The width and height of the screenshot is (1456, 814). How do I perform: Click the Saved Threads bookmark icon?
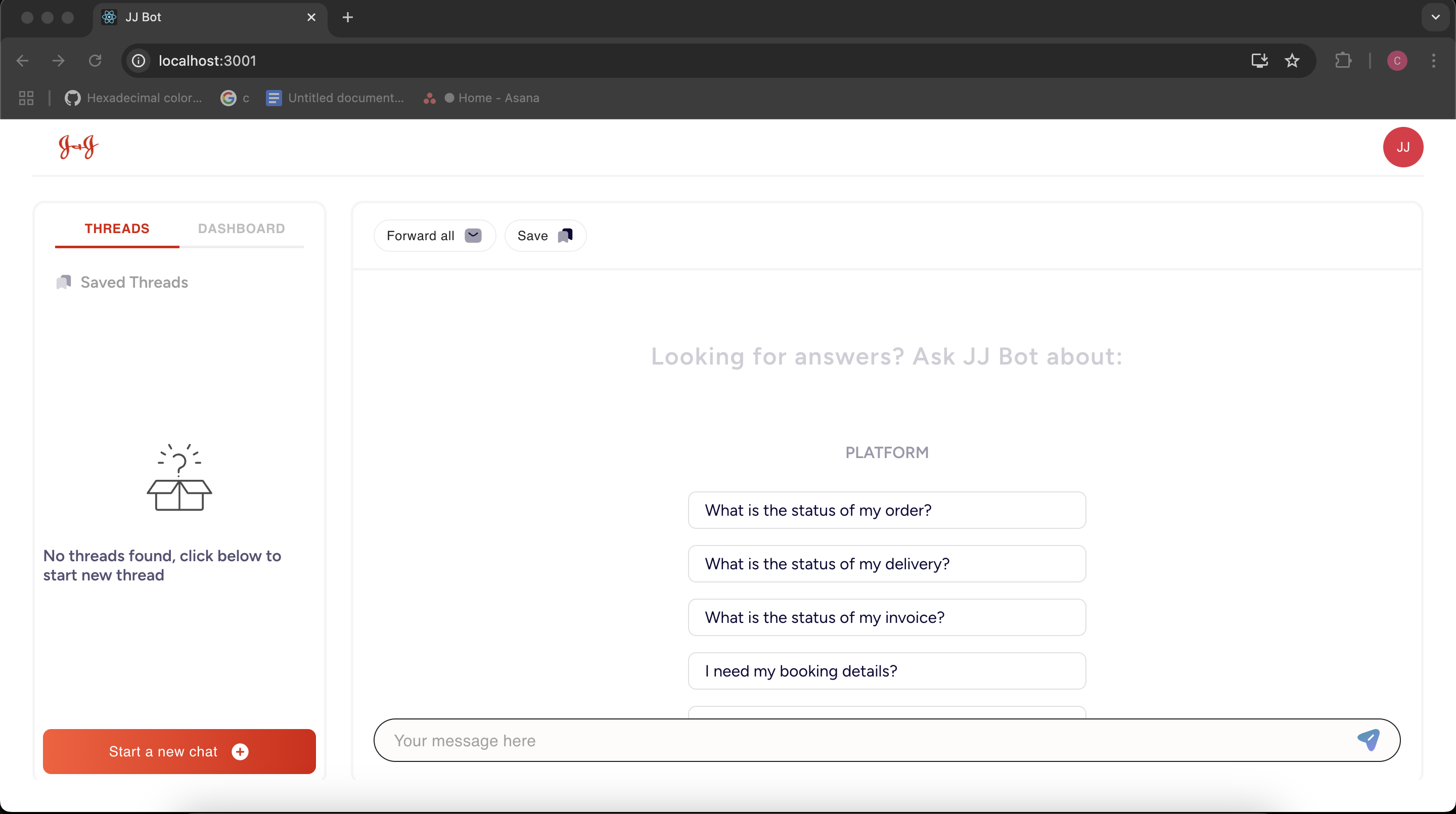pos(64,282)
